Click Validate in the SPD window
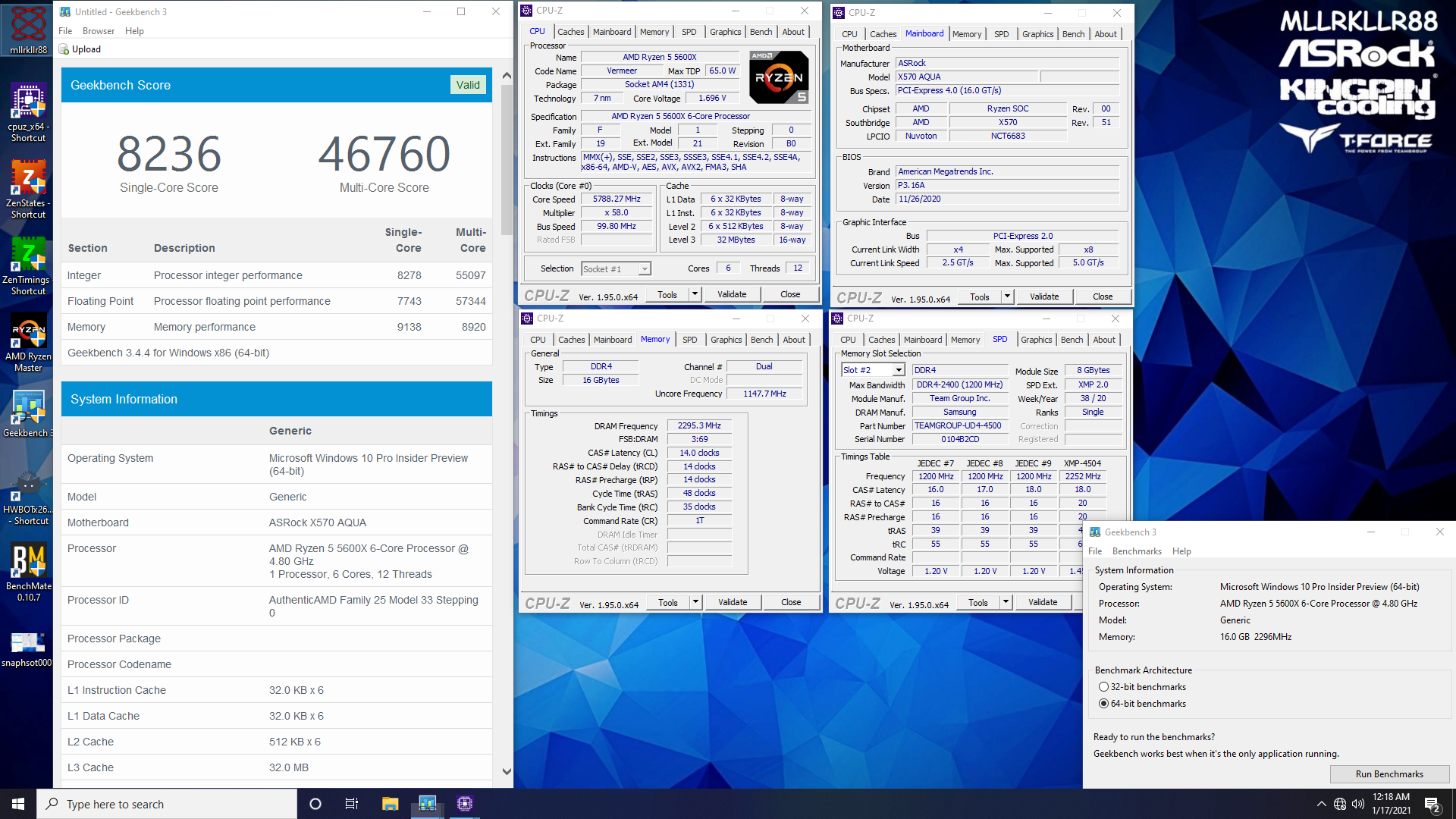The width and height of the screenshot is (1456, 819). 1043,602
